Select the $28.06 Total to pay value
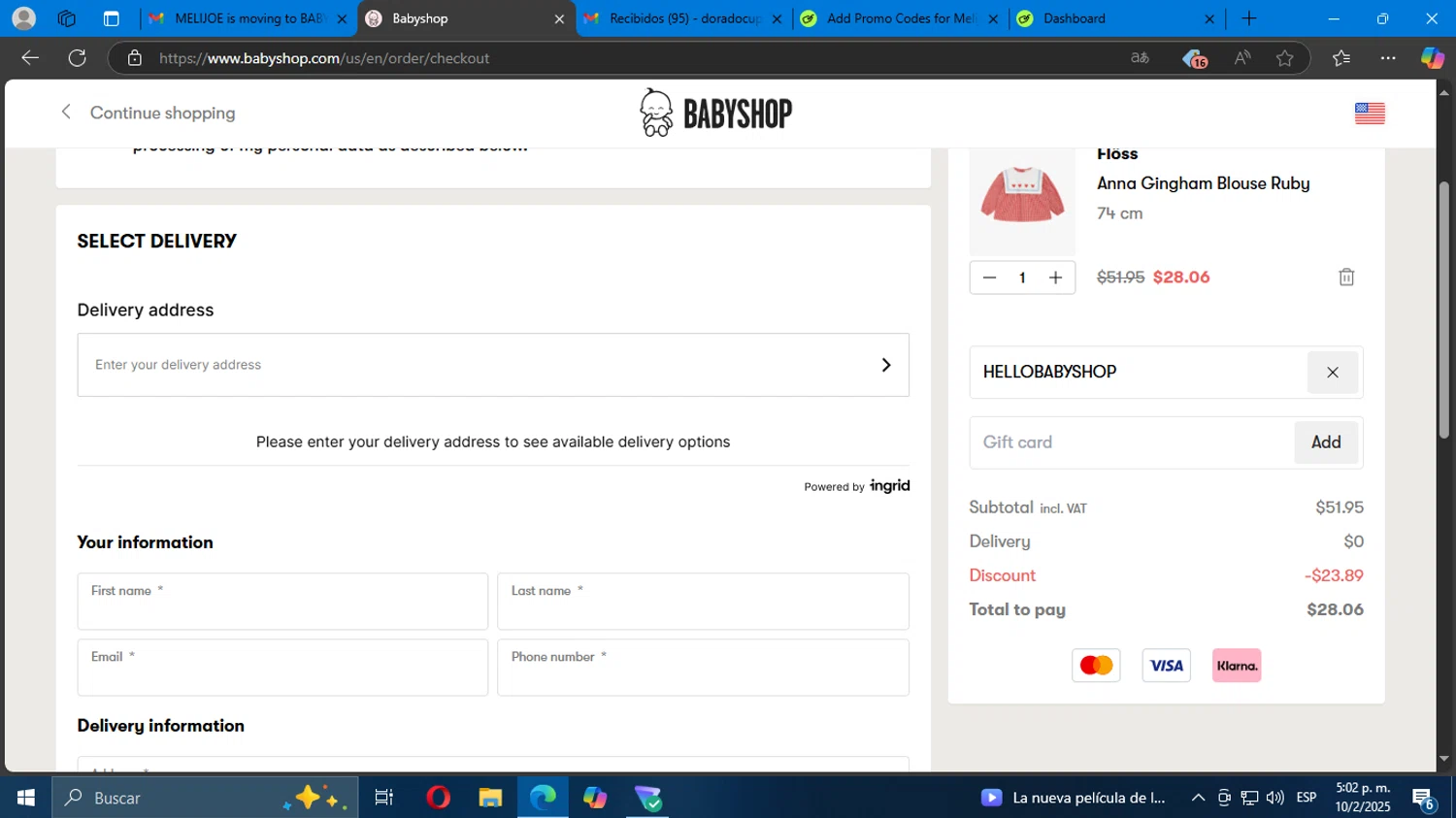 tap(1335, 609)
